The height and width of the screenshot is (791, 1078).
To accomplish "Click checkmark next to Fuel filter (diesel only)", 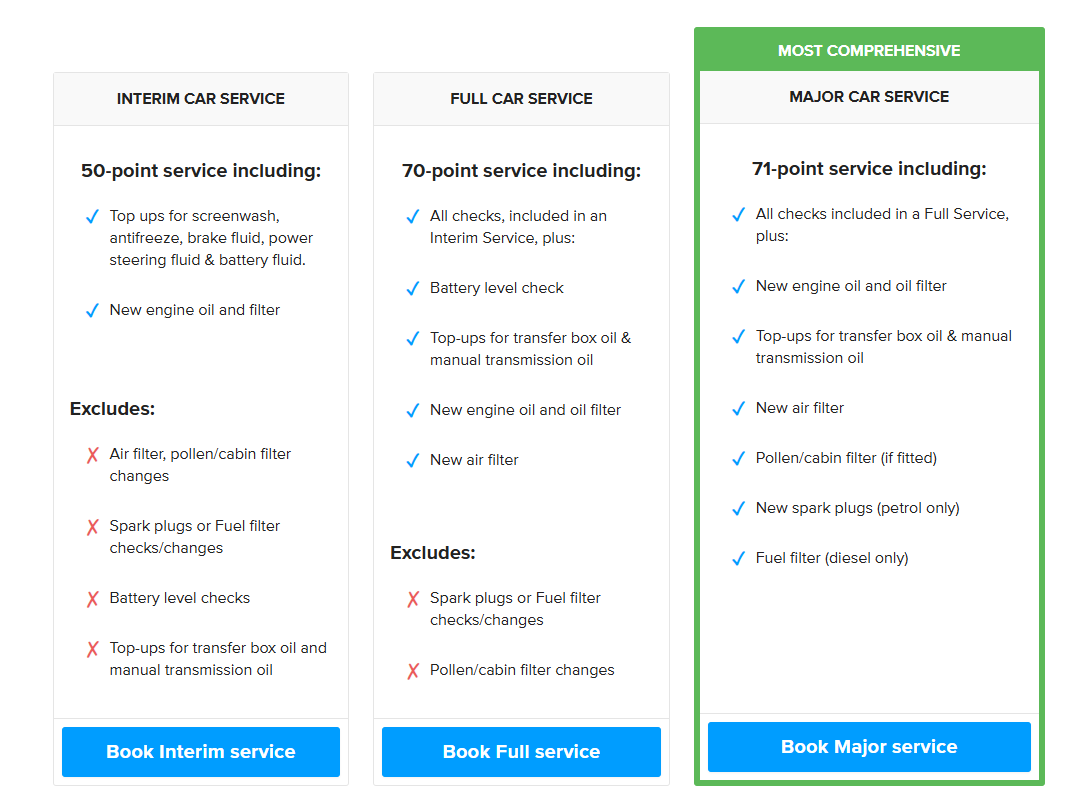I will [x=738, y=559].
